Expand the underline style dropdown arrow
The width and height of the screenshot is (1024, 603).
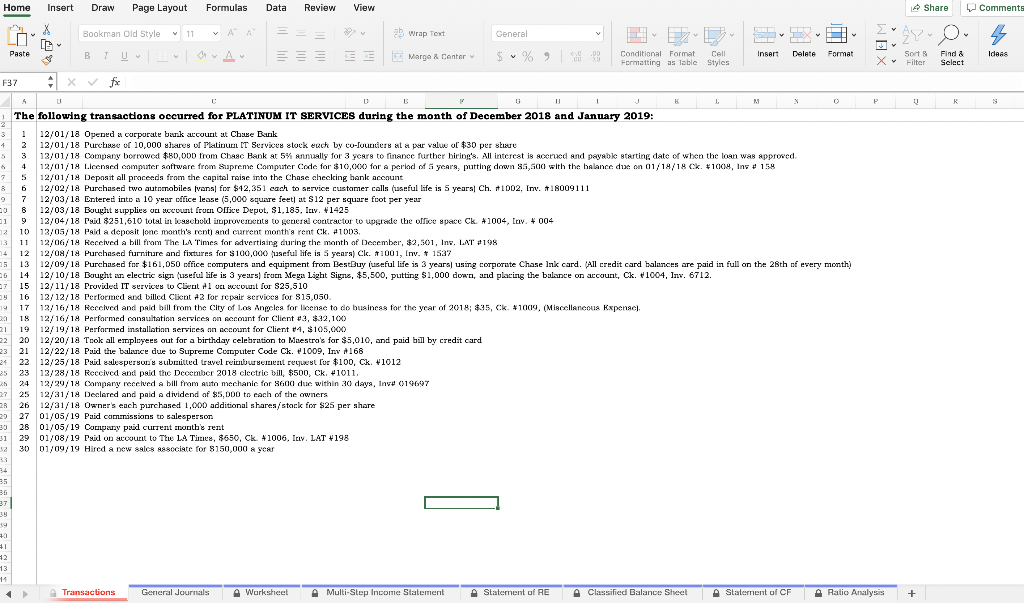(138, 57)
